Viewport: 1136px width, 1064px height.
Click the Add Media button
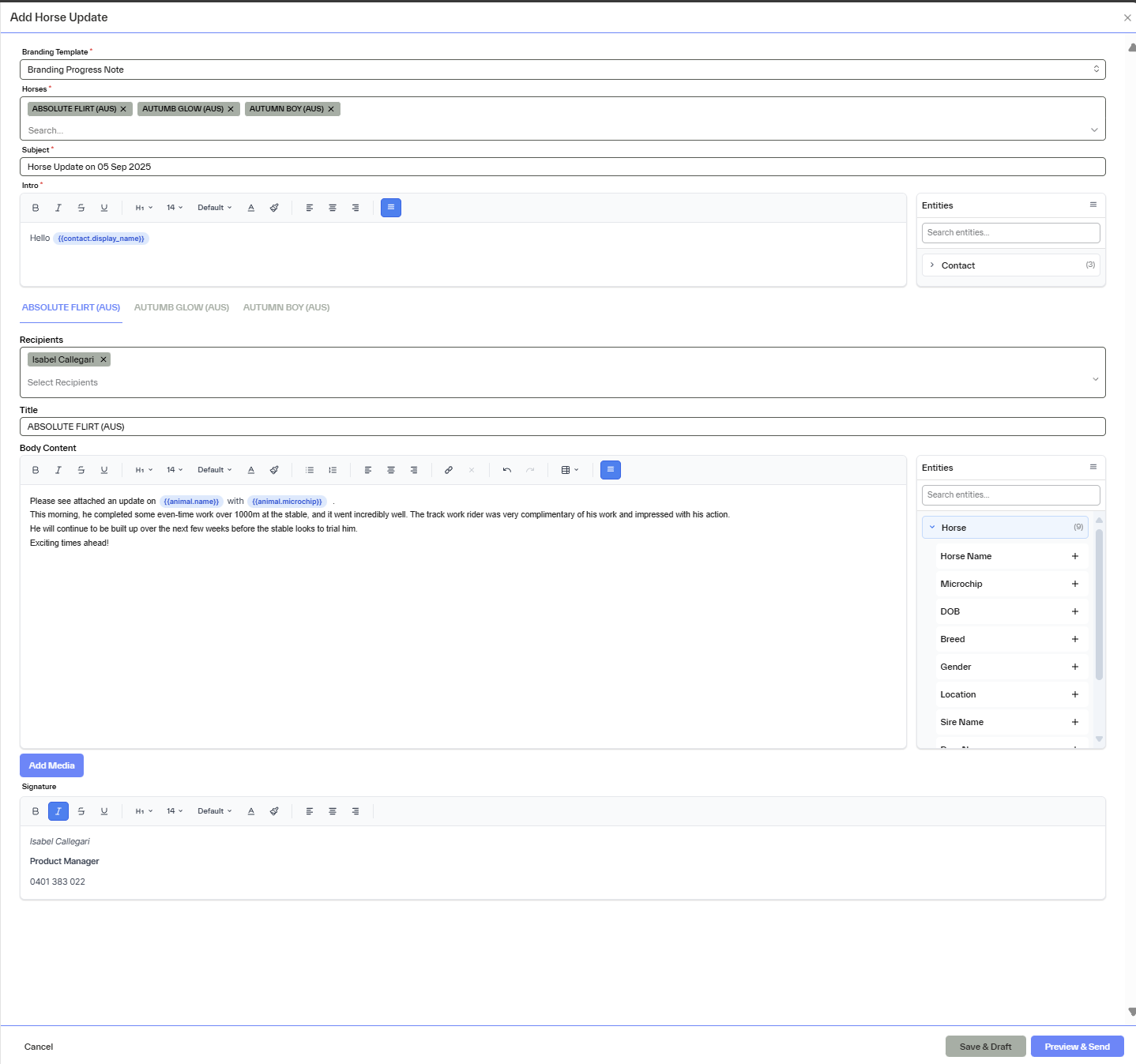tap(51, 765)
